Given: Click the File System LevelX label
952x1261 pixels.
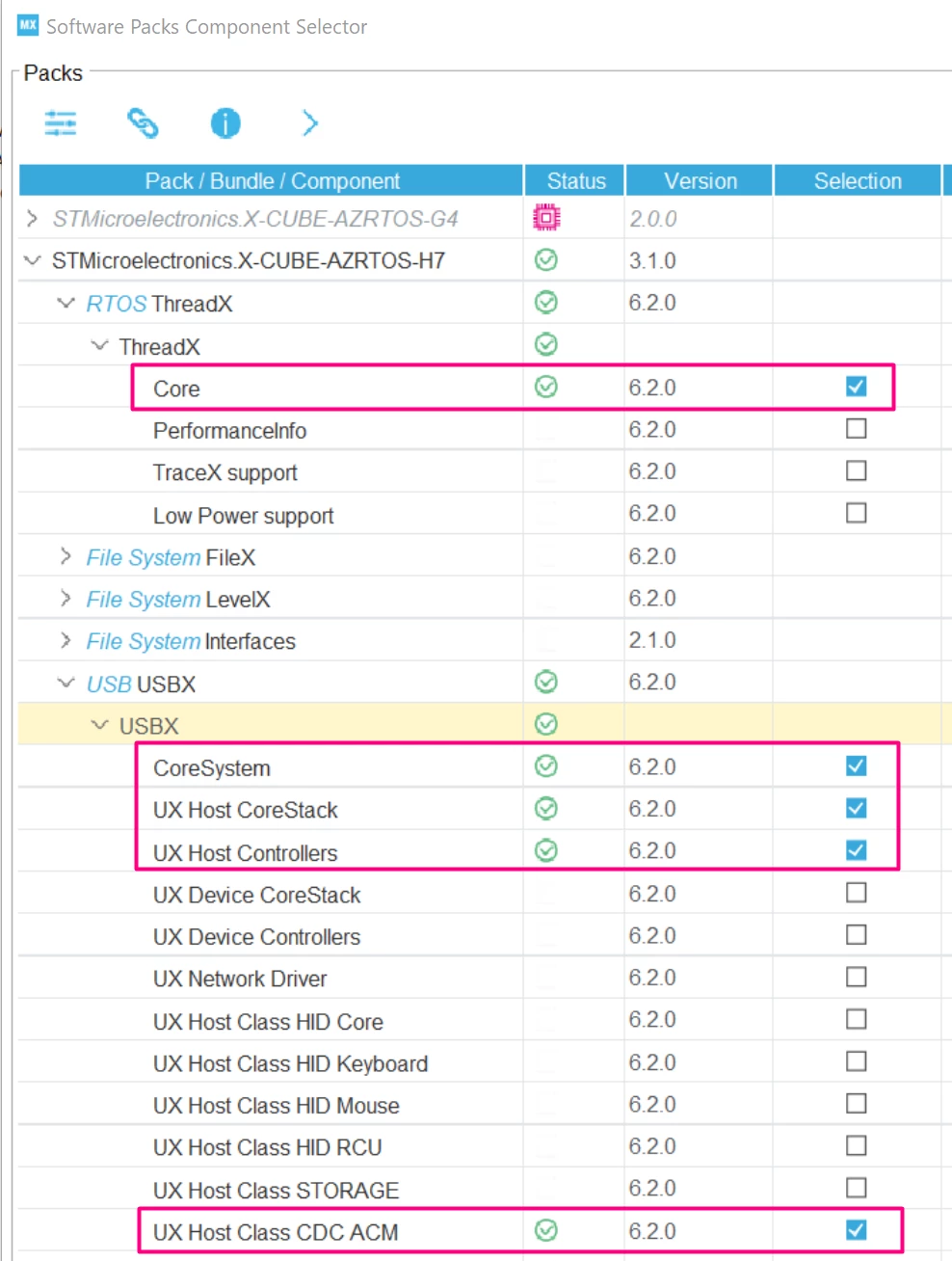Looking at the screenshot, I should 178,600.
